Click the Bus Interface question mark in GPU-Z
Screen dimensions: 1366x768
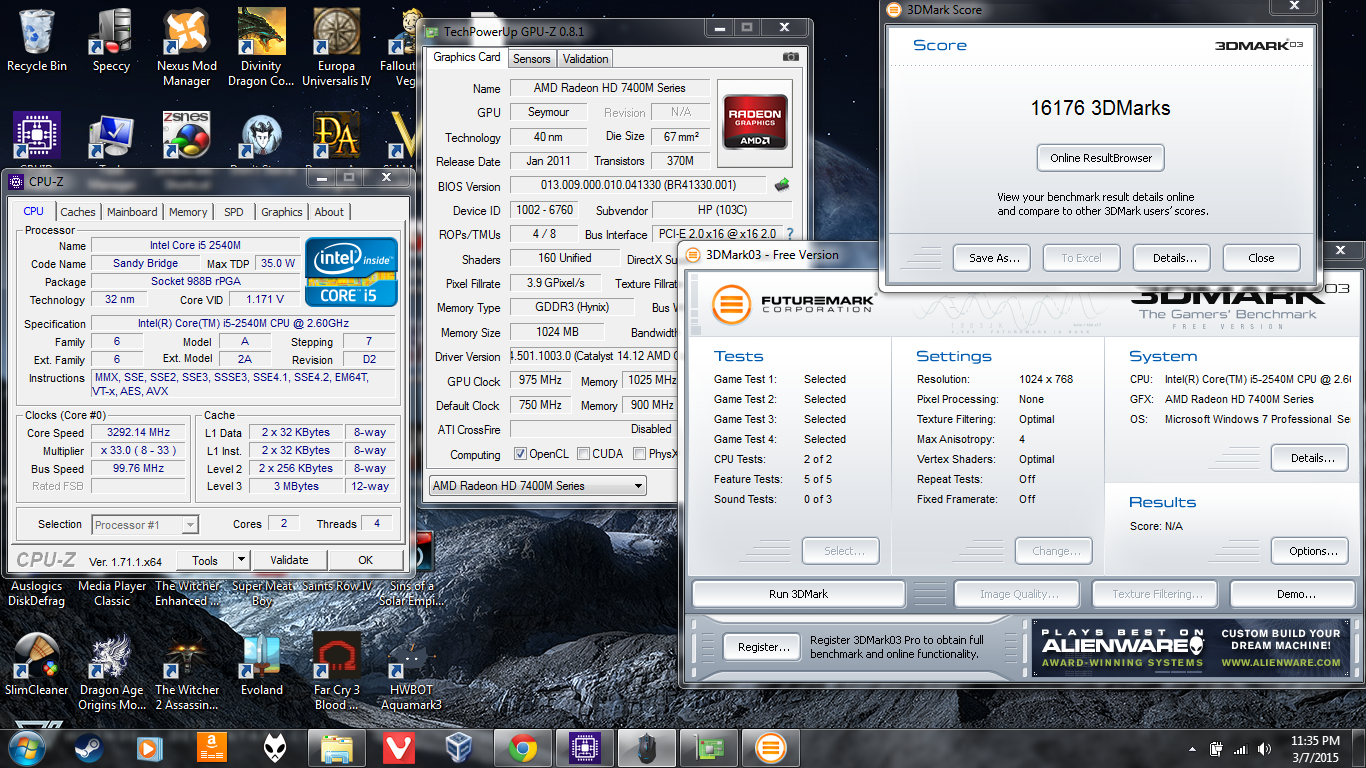click(x=790, y=234)
